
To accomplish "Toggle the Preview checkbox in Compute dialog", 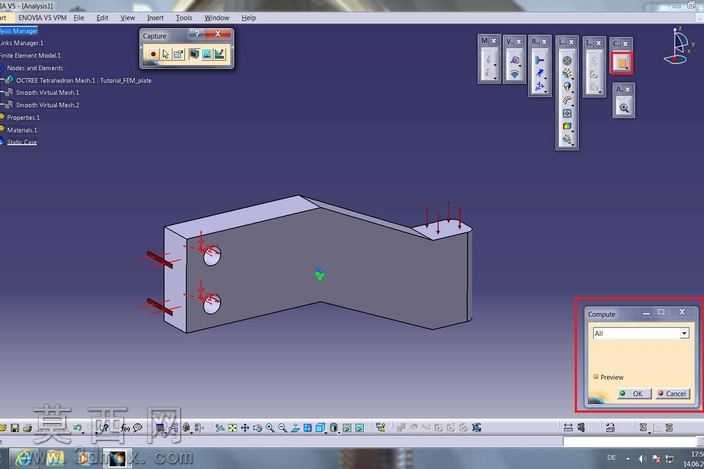I will click(596, 377).
